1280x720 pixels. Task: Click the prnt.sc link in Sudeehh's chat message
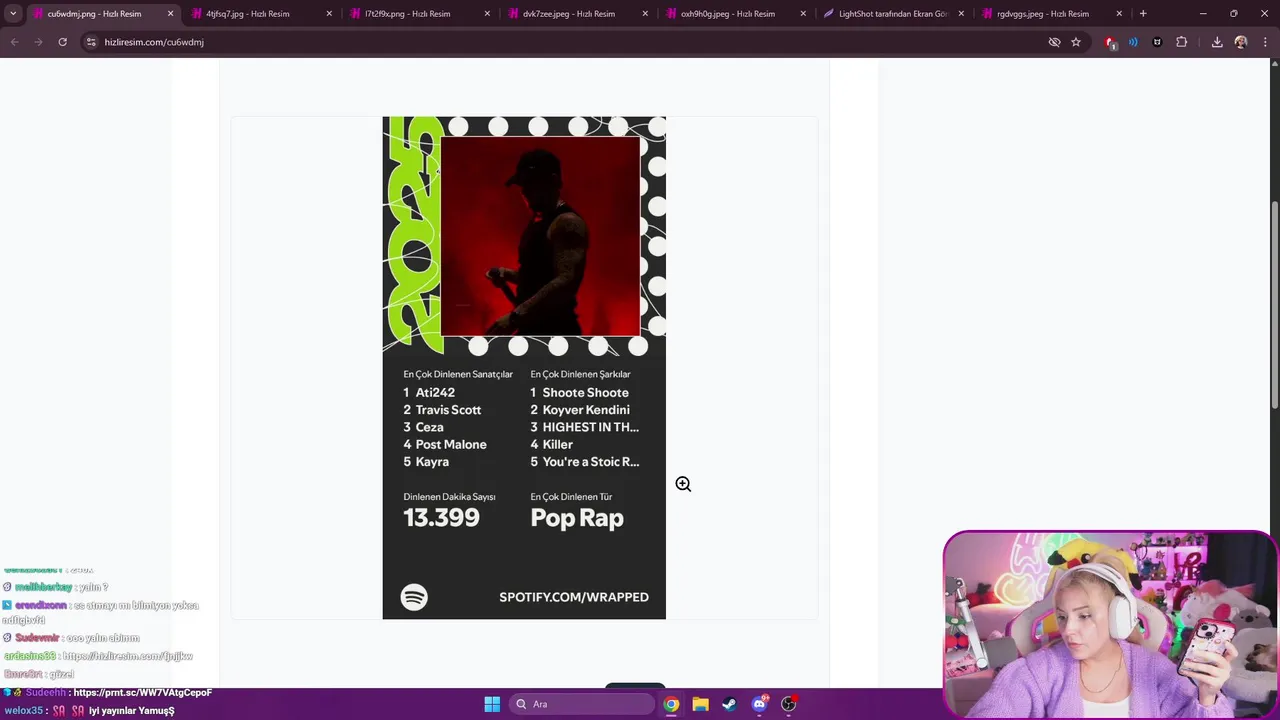tap(142, 692)
